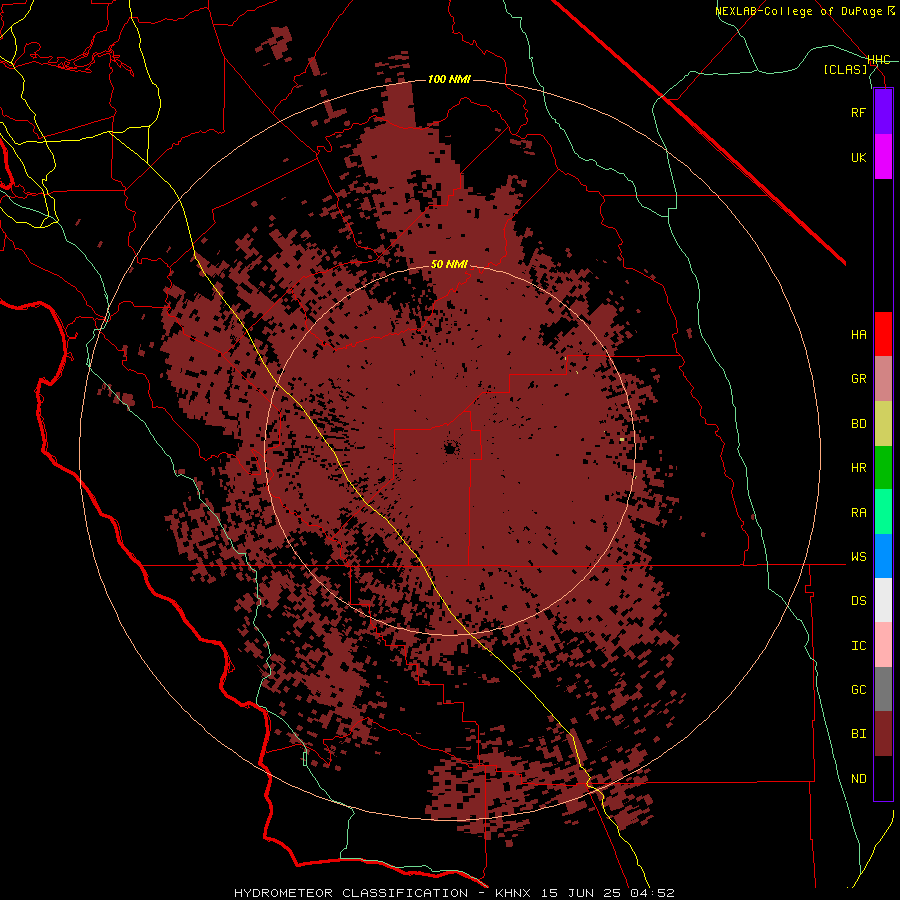Image resolution: width=900 pixels, height=900 pixels.
Task: Click the 'HR' legend label
Action: 859,468
